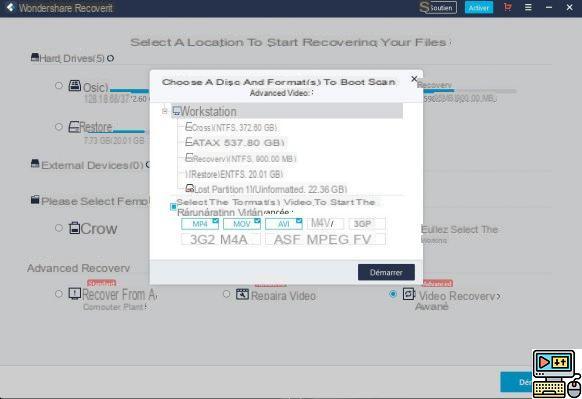Click the Advanced Recovery heading

pos(78,268)
